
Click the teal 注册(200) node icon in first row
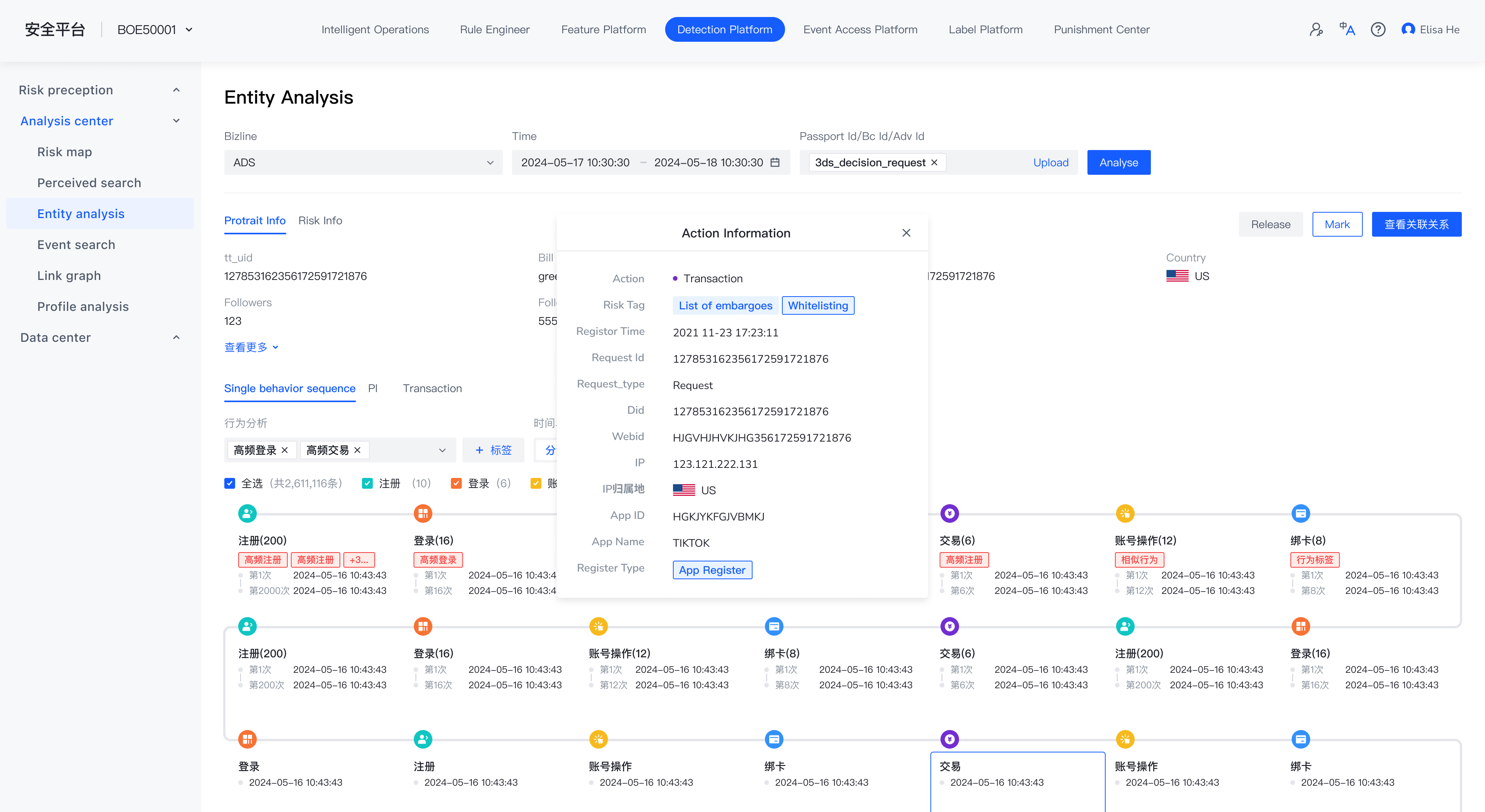tap(247, 513)
